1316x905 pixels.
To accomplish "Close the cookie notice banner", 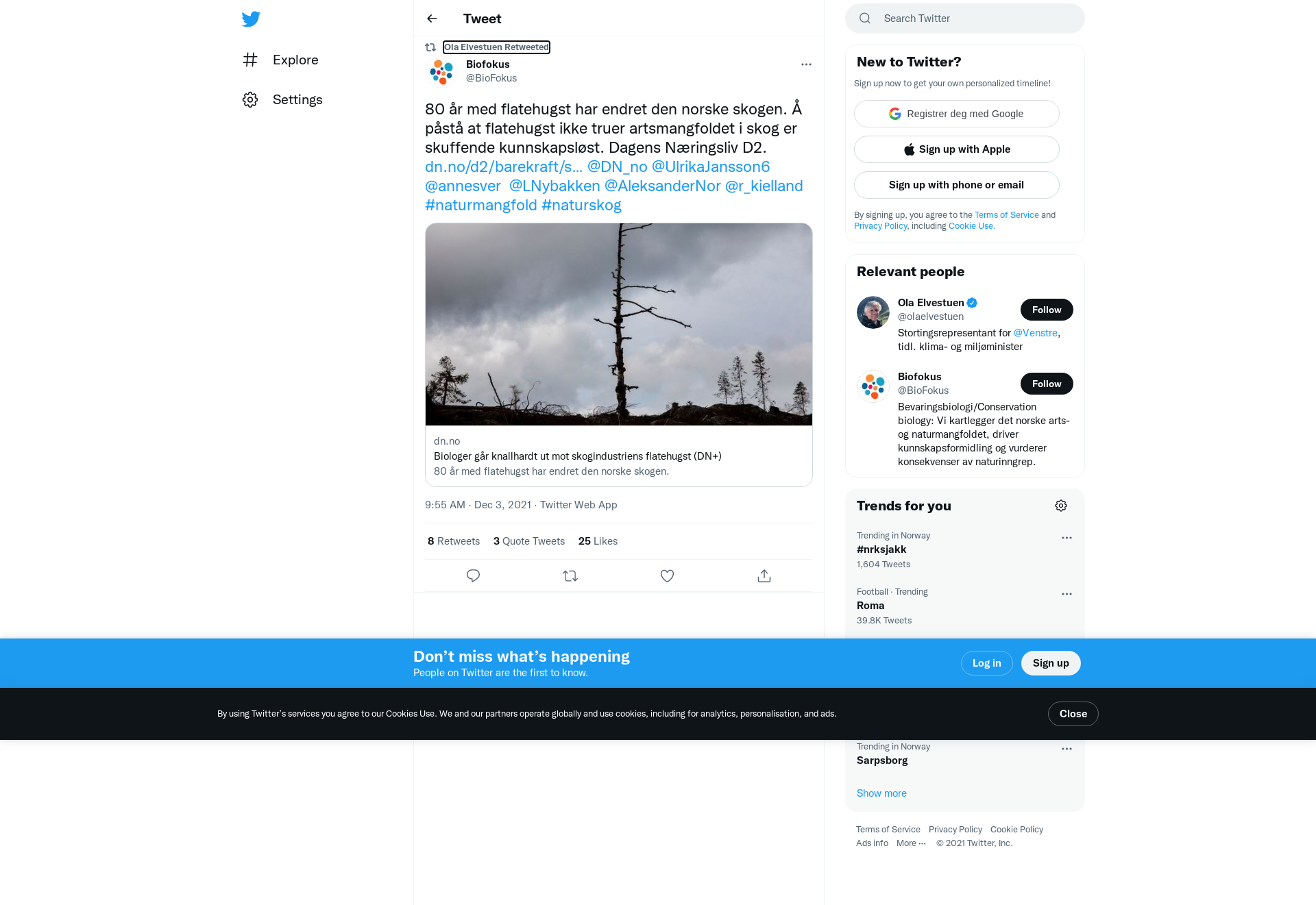I will tap(1073, 714).
